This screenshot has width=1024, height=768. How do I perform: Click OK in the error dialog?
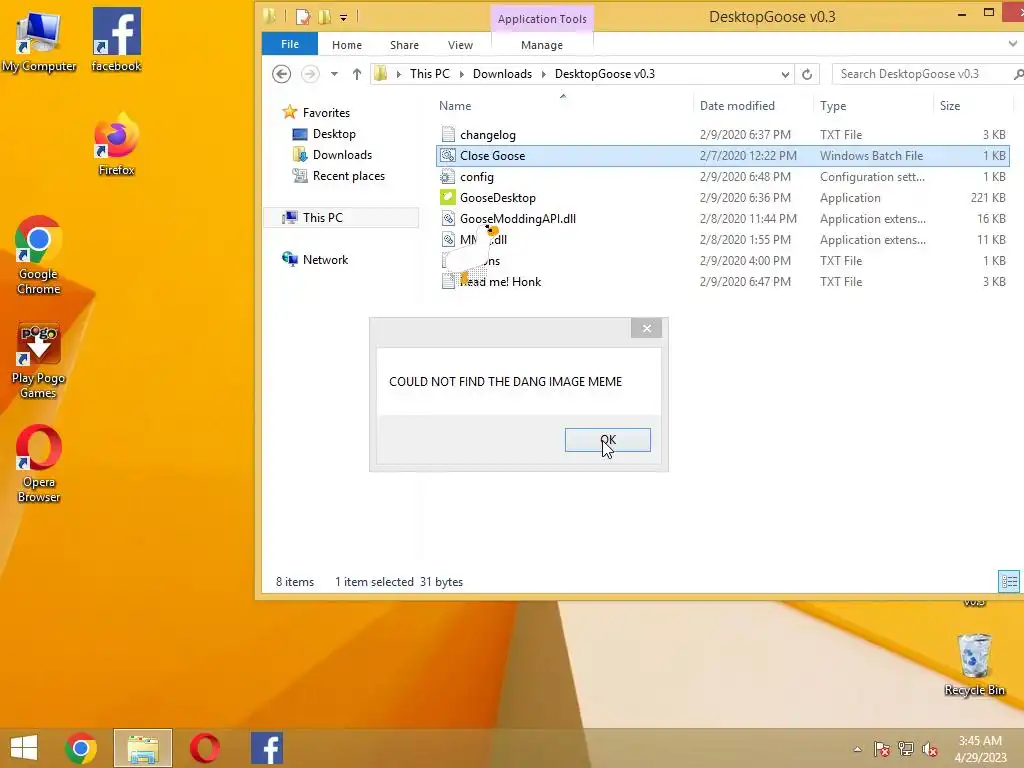click(607, 440)
